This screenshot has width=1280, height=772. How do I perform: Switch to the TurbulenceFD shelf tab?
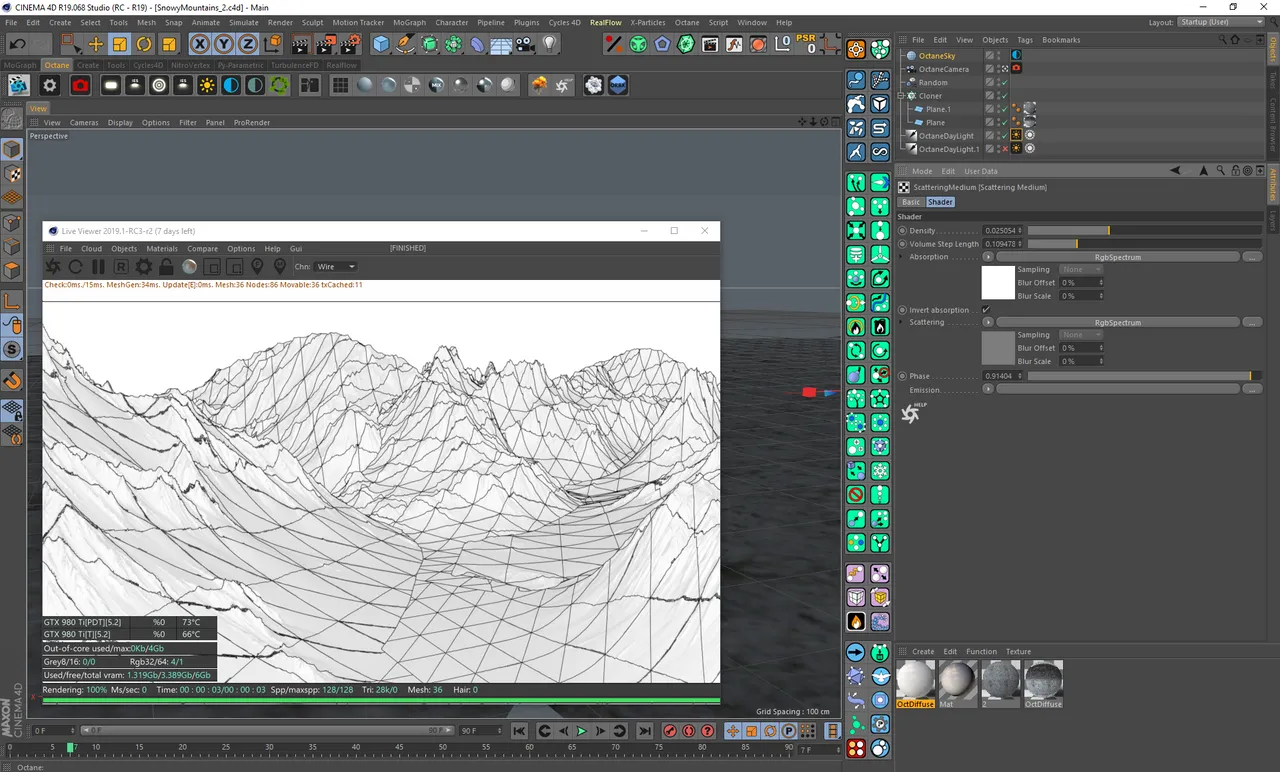click(294, 65)
